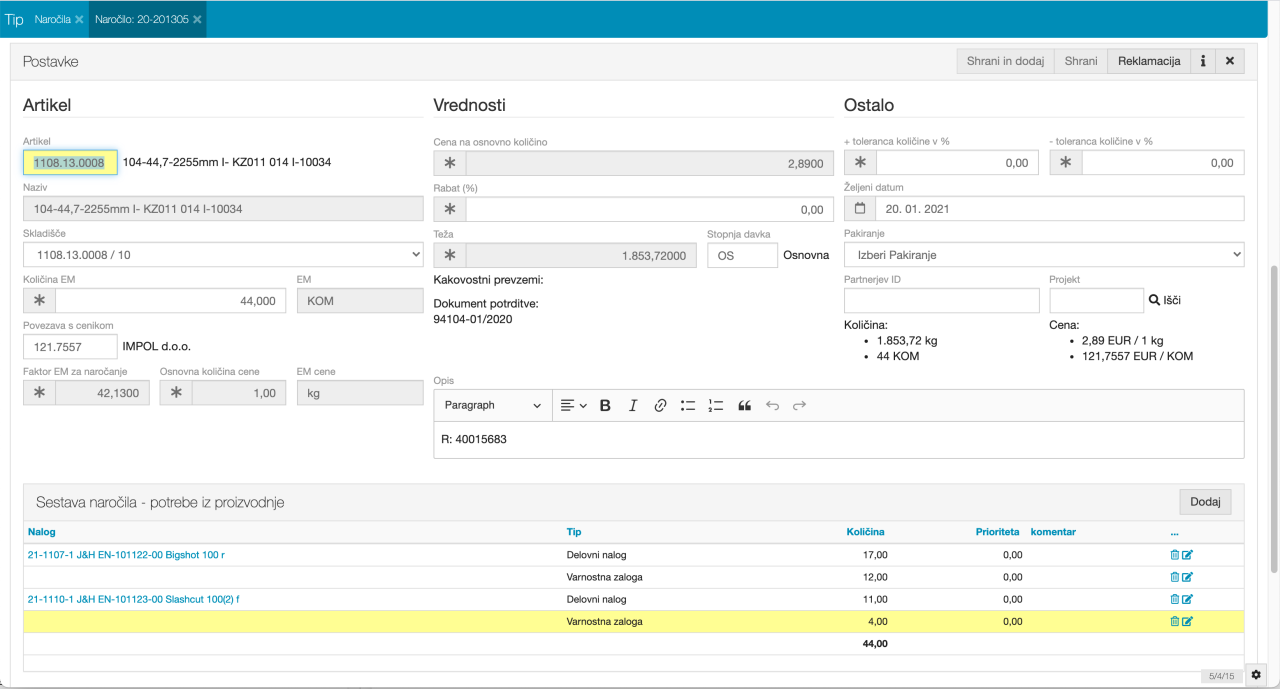Select the Naročilo: 20-201305 tab

(x=141, y=19)
